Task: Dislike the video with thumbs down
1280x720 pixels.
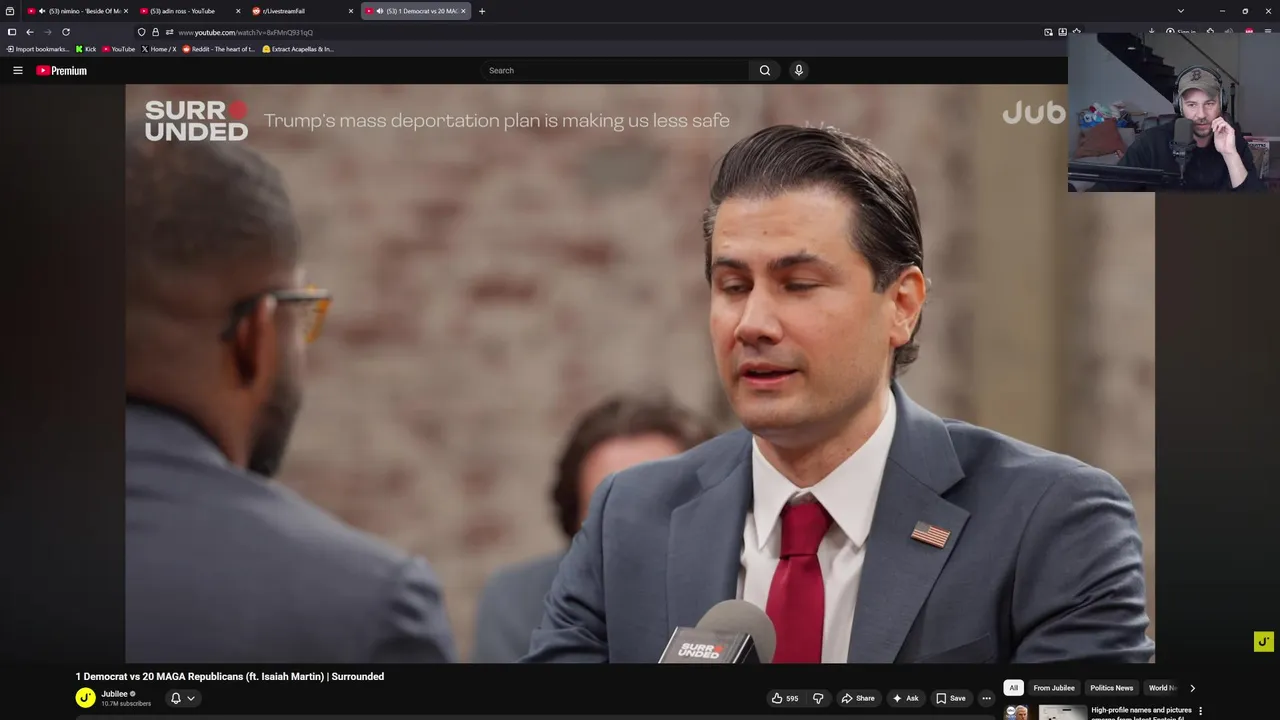Action: point(818,698)
